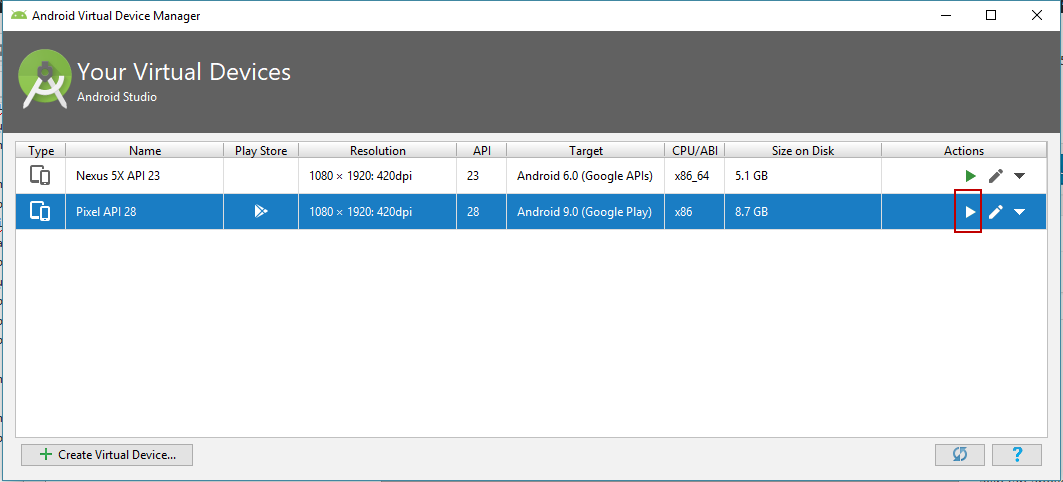The image size is (1063, 482).
Task: Click the x86_64 CPU/ABI cell
Action: pyautogui.click(x=695, y=176)
